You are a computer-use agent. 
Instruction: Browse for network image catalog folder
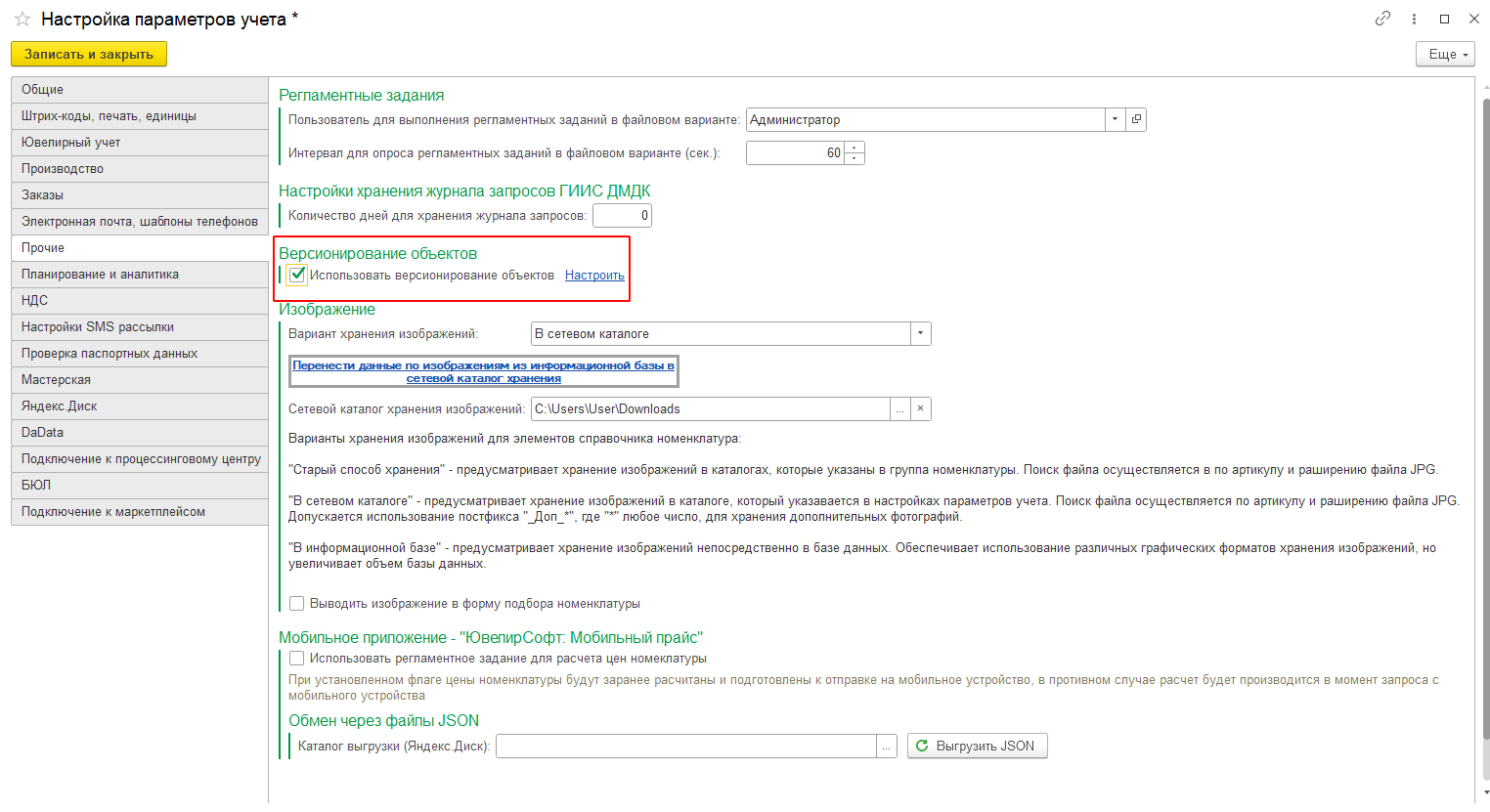899,408
